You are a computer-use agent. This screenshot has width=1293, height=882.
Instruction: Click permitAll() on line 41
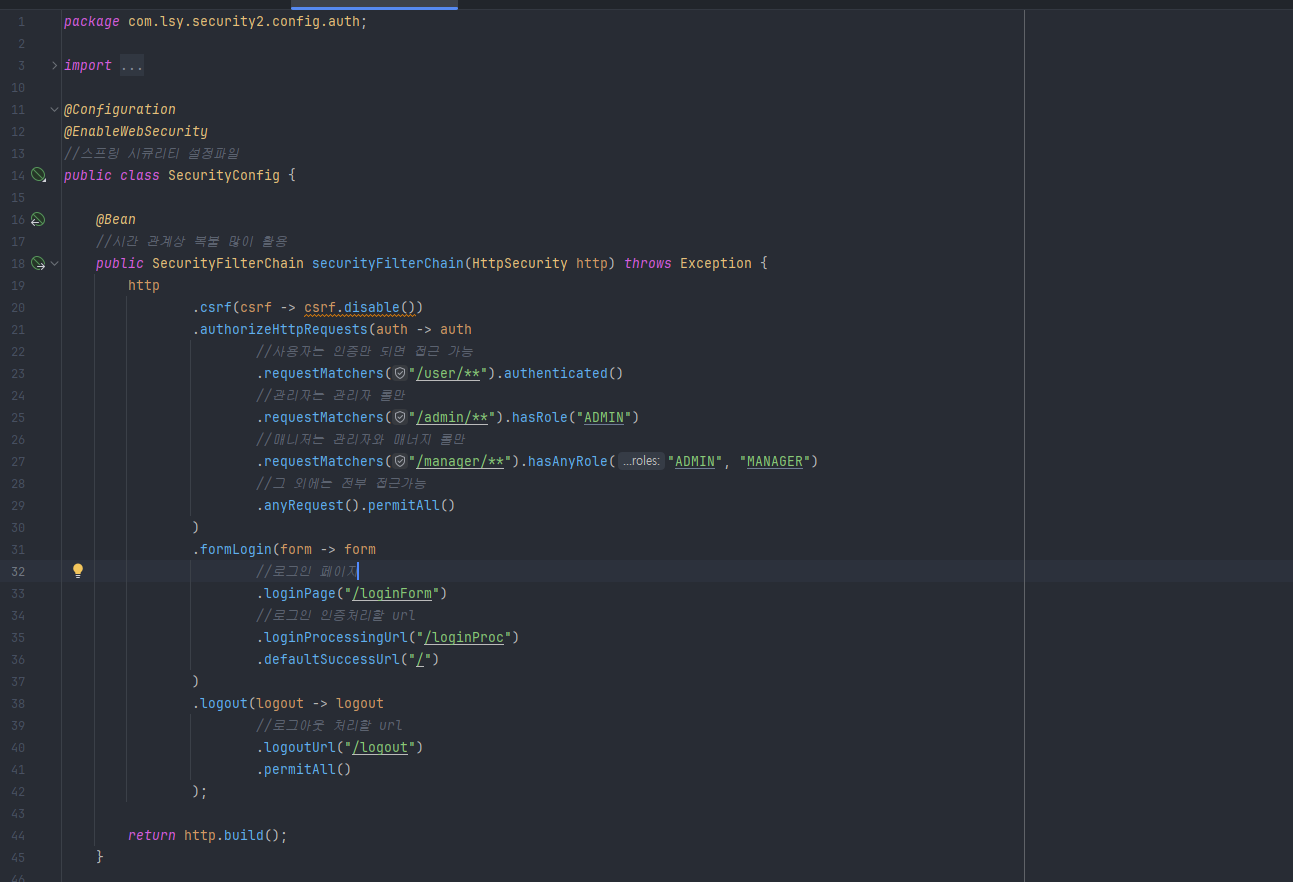coord(308,769)
